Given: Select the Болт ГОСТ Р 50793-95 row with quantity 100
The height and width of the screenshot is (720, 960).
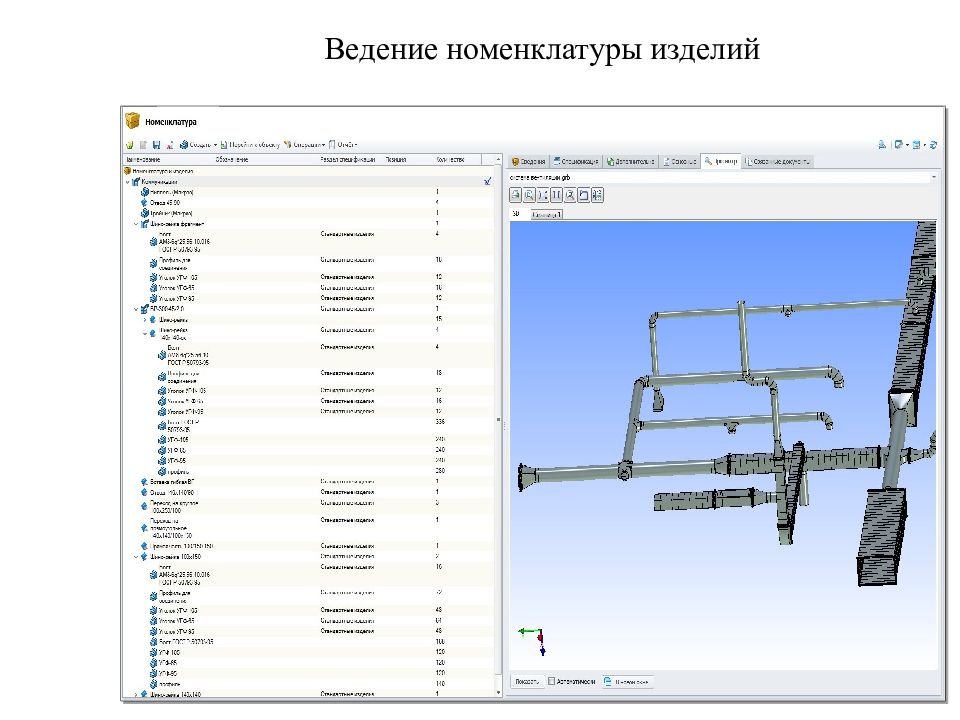Looking at the screenshot, I should [x=309, y=642].
